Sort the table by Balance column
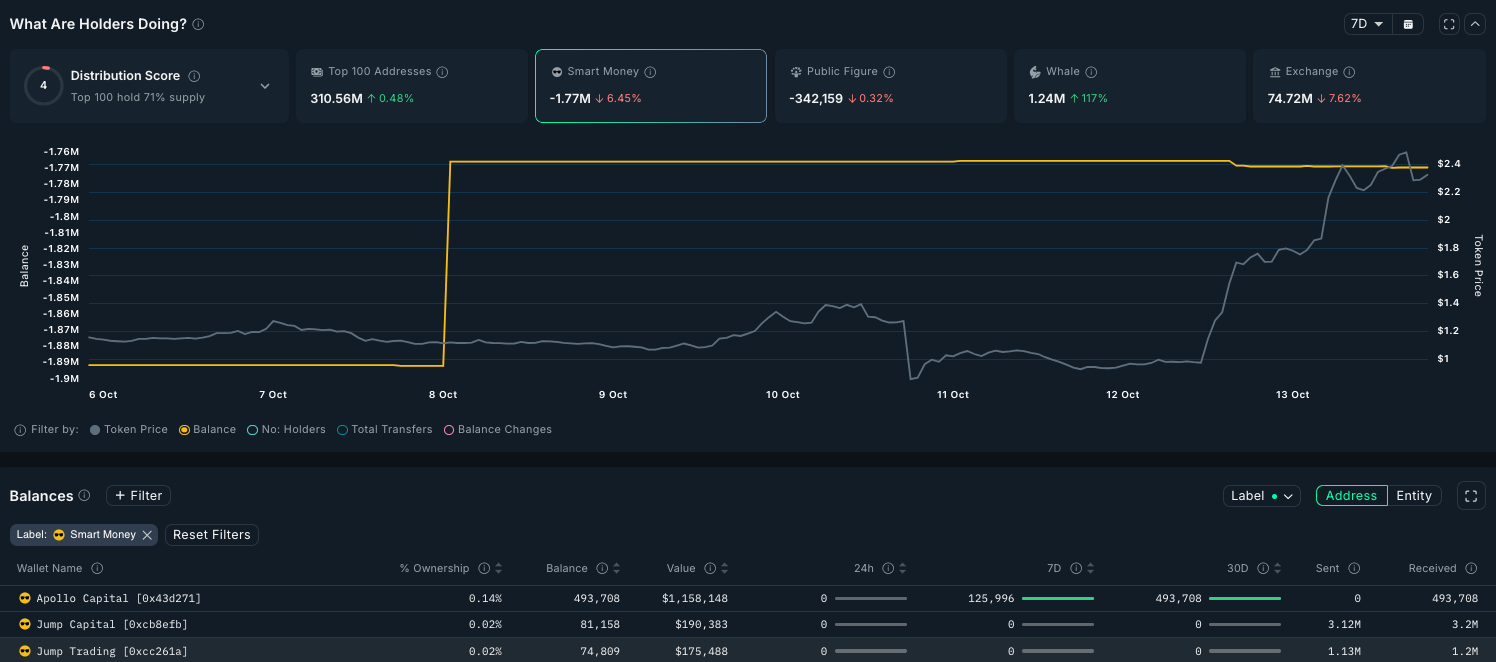Screen dimensions: 1496x662 click(617, 568)
